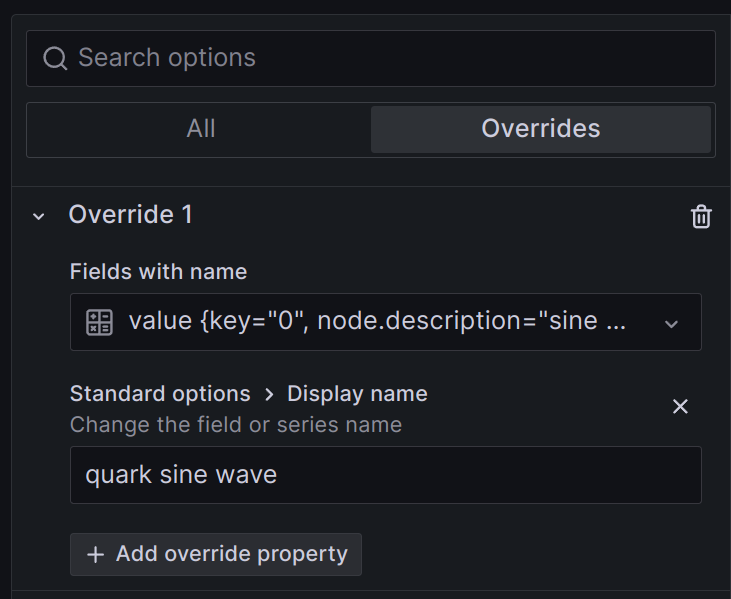Click the Override 1 heading
This screenshot has width=731, height=599.
[130, 215]
